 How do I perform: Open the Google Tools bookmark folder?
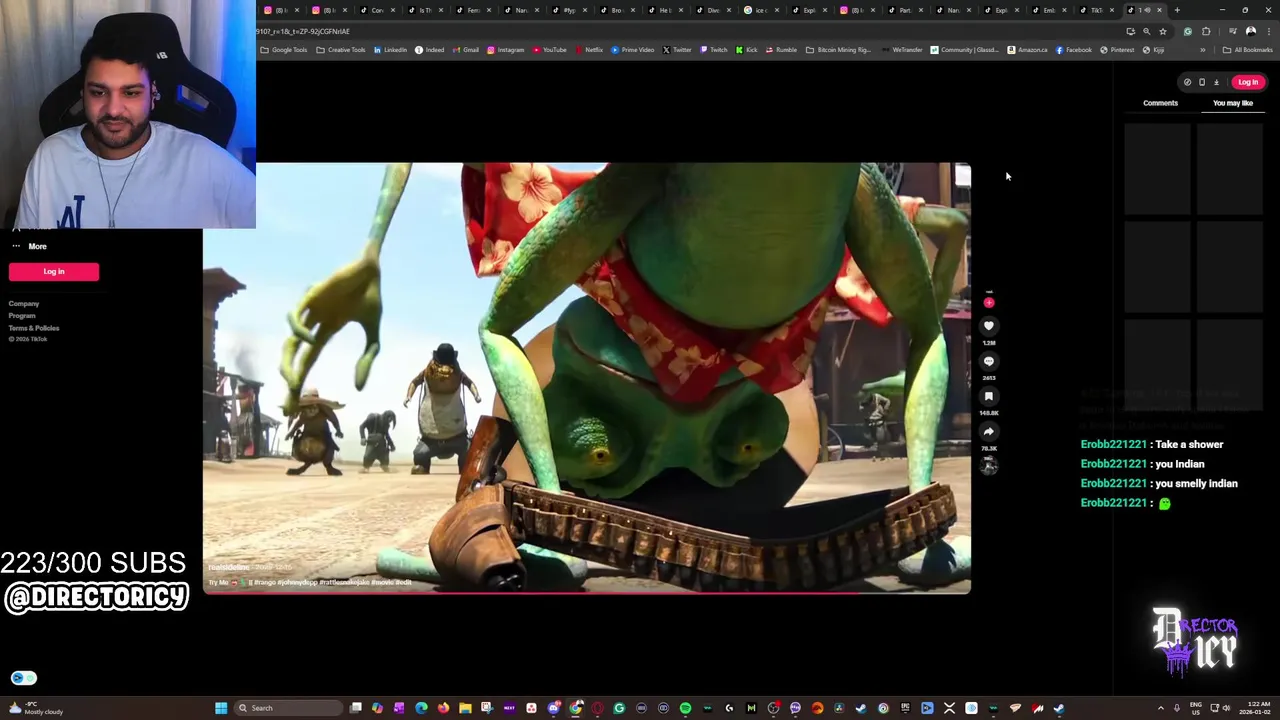pos(284,50)
